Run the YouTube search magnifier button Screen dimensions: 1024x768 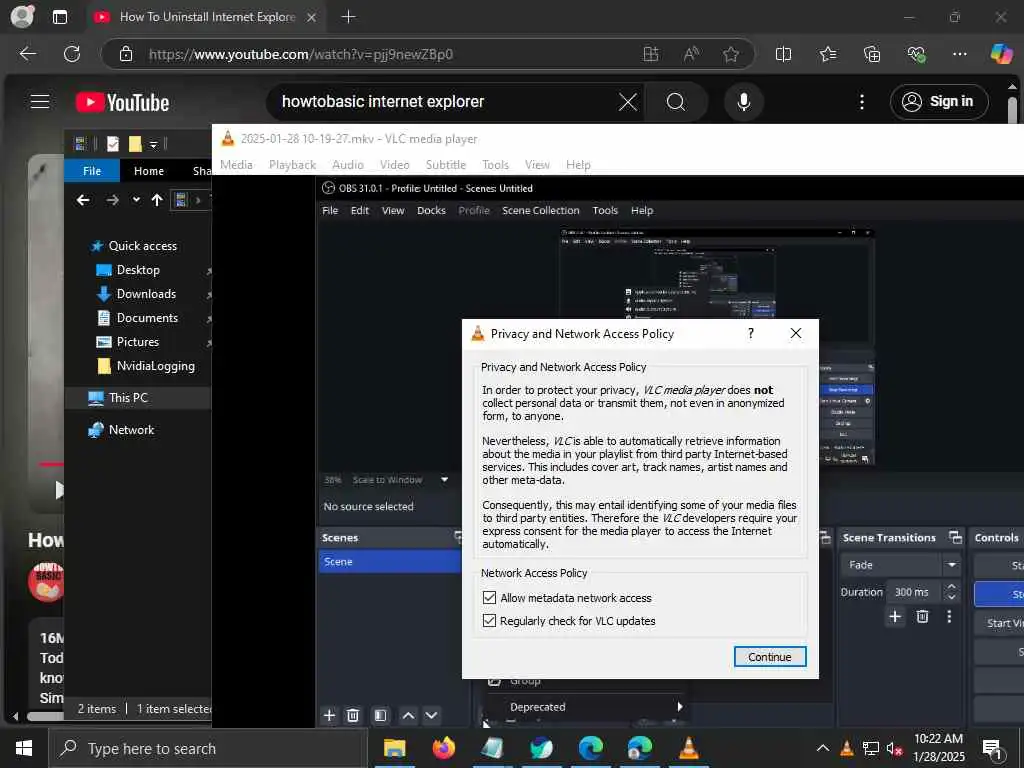676,102
